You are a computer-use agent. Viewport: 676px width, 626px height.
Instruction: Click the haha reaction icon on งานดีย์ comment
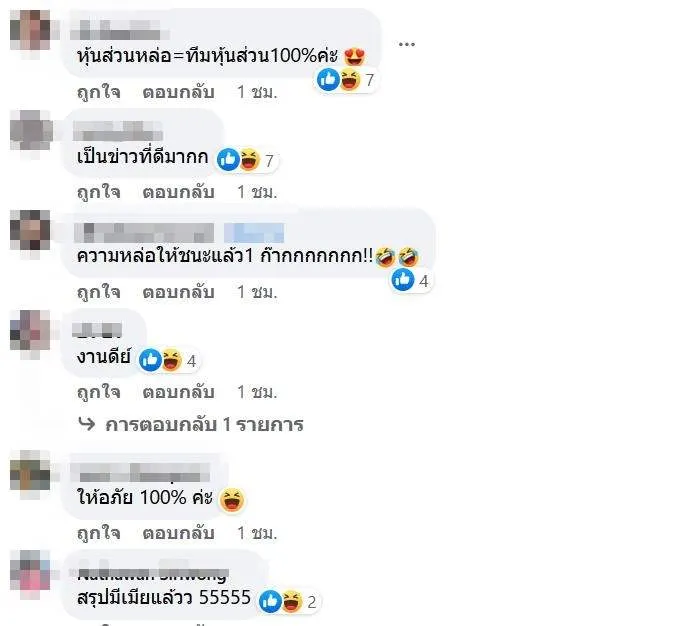tap(172, 360)
